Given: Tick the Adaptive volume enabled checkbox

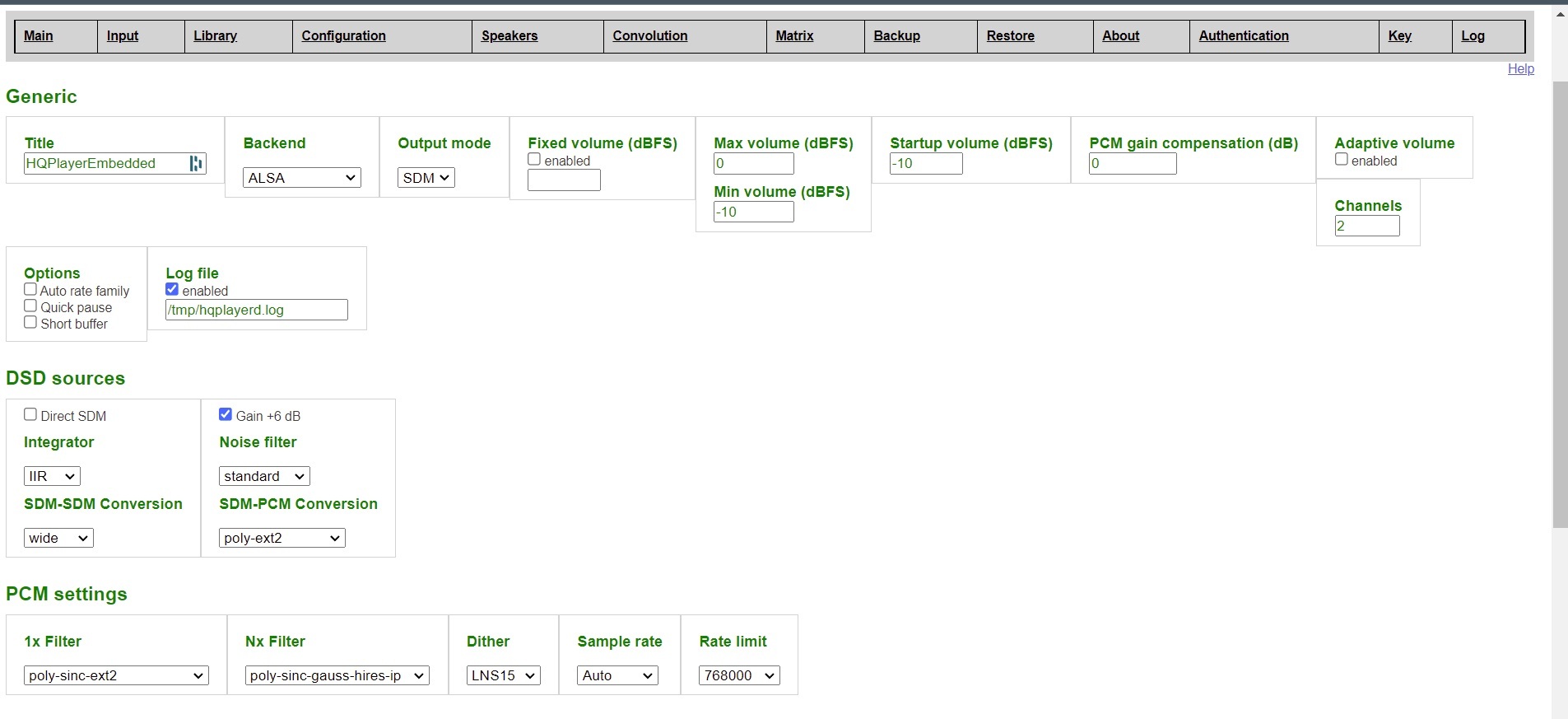Looking at the screenshot, I should point(1341,160).
